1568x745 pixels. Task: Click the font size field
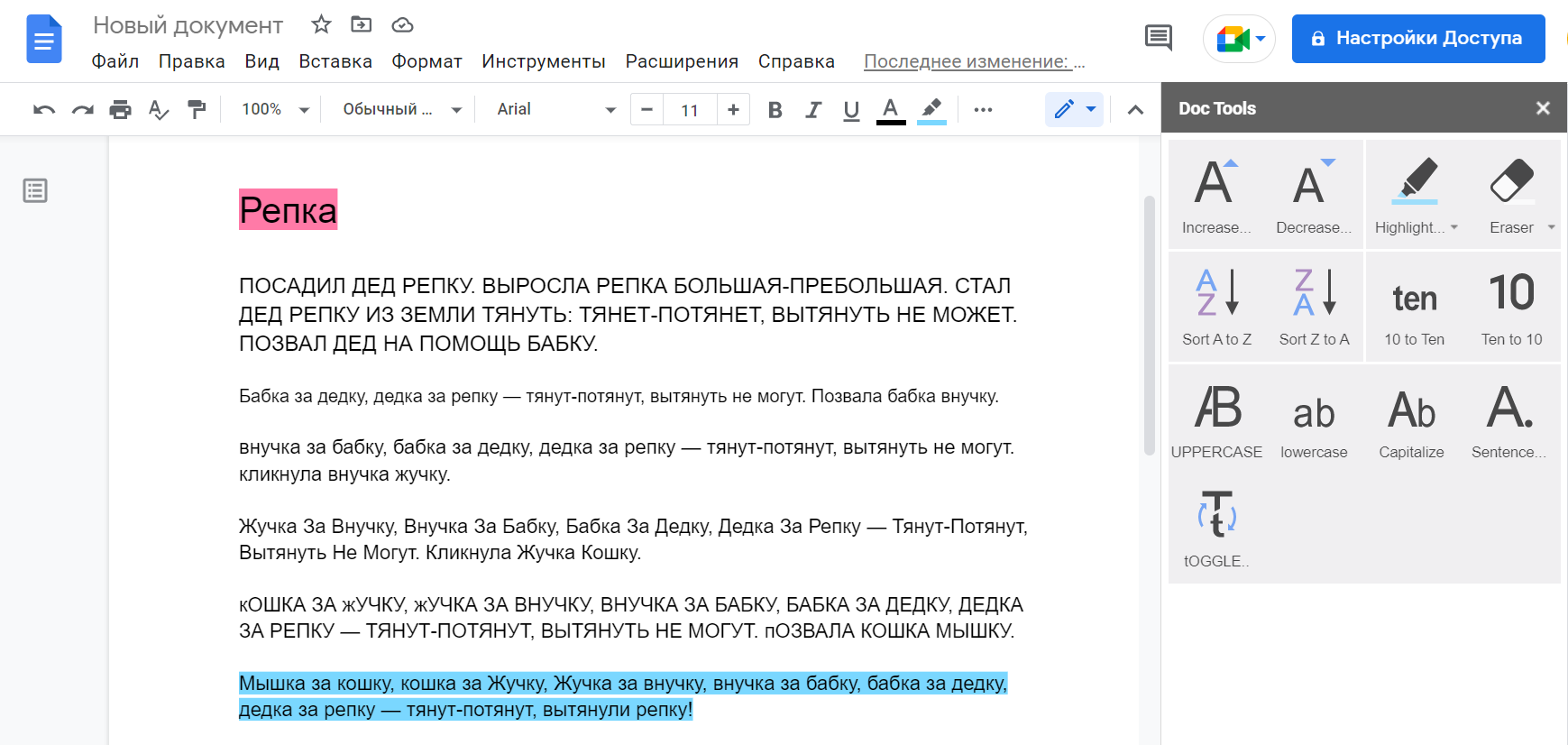coord(690,110)
